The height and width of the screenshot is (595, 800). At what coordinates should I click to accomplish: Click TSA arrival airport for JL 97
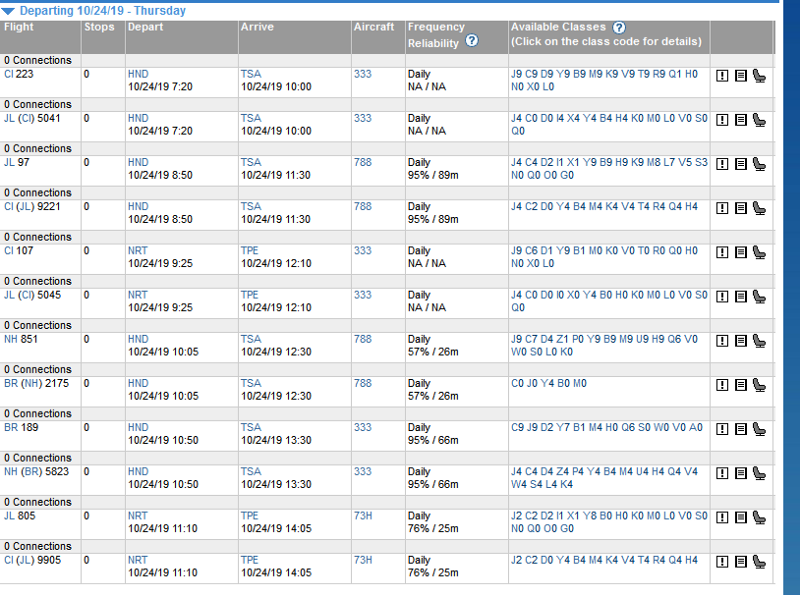click(251, 162)
